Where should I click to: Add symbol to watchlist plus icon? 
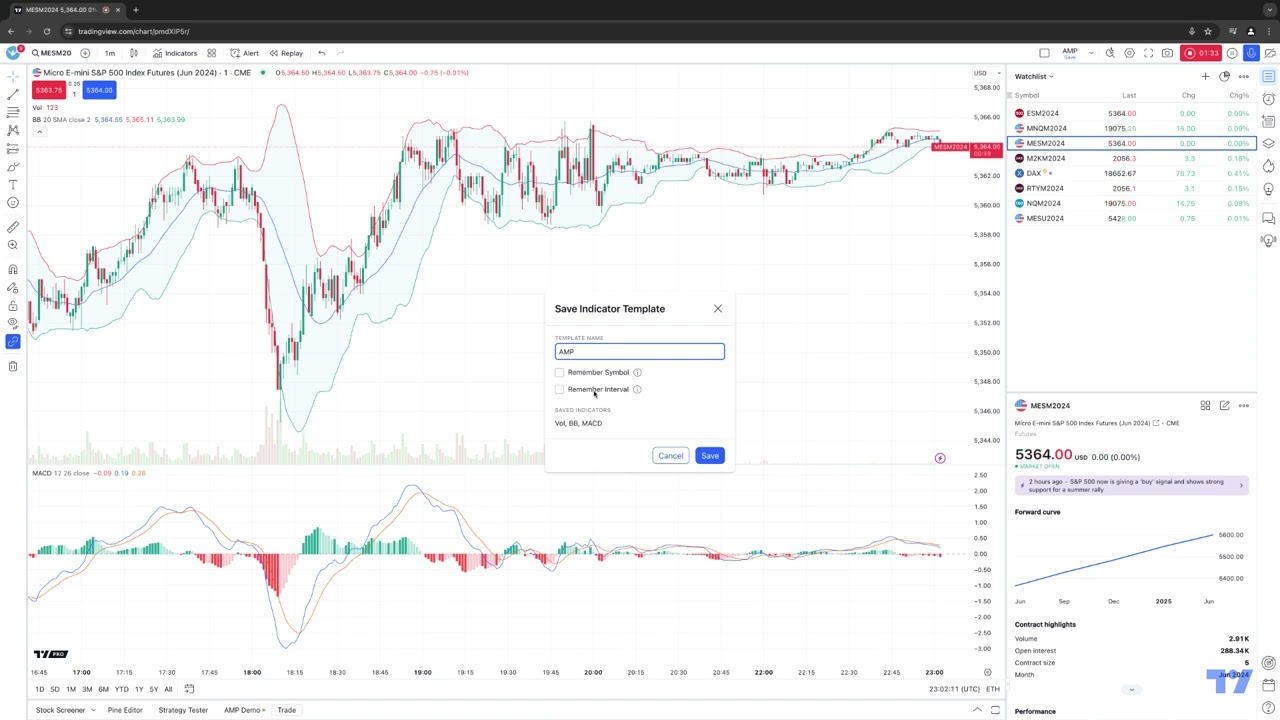(x=1205, y=76)
